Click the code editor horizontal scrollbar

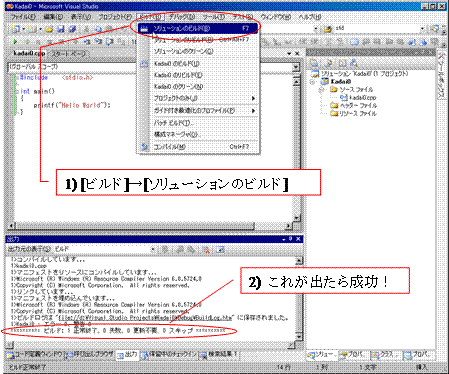point(150,226)
